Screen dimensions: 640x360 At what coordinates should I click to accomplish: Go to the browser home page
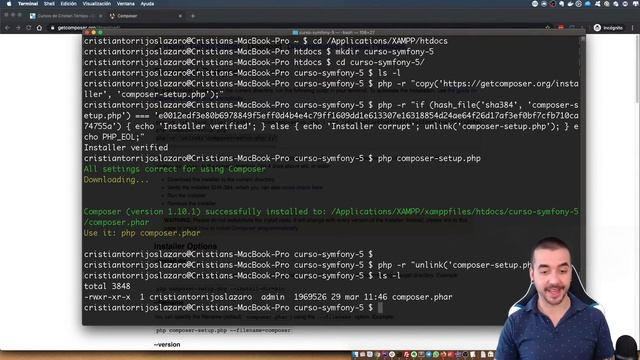39,28
